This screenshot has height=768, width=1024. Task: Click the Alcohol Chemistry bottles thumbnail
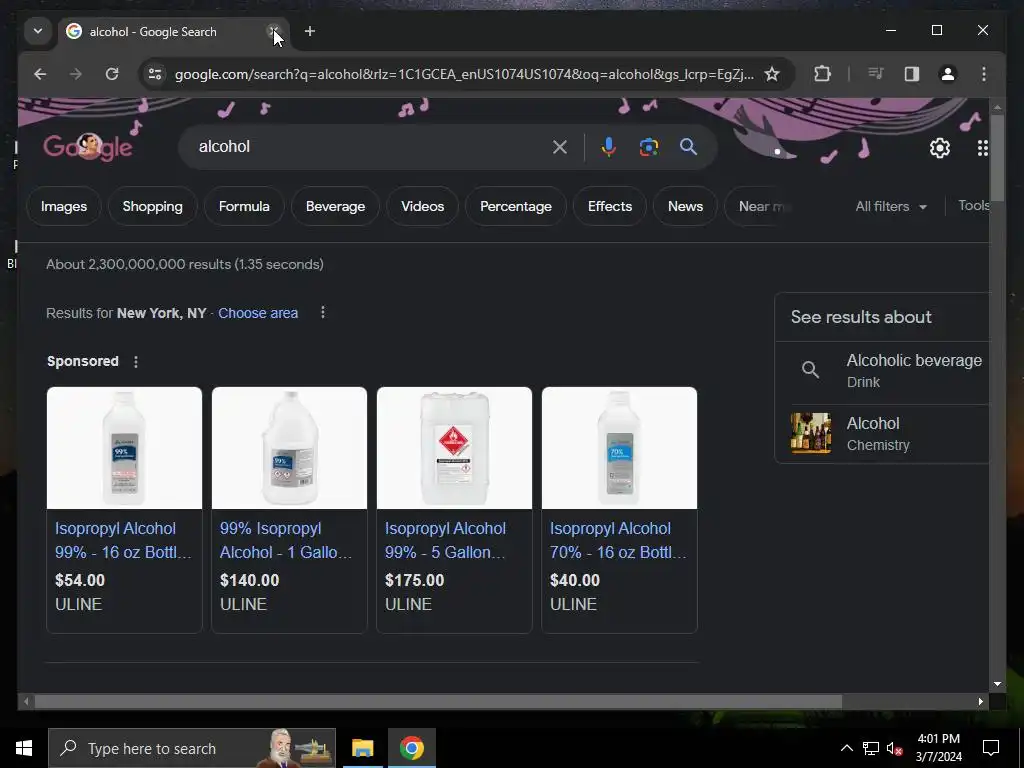[x=811, y=433]
